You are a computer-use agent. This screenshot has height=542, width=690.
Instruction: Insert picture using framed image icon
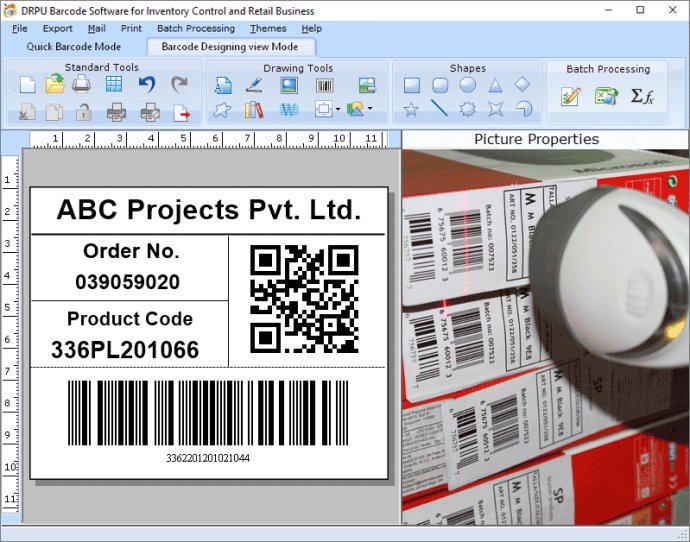pos(289,85)
